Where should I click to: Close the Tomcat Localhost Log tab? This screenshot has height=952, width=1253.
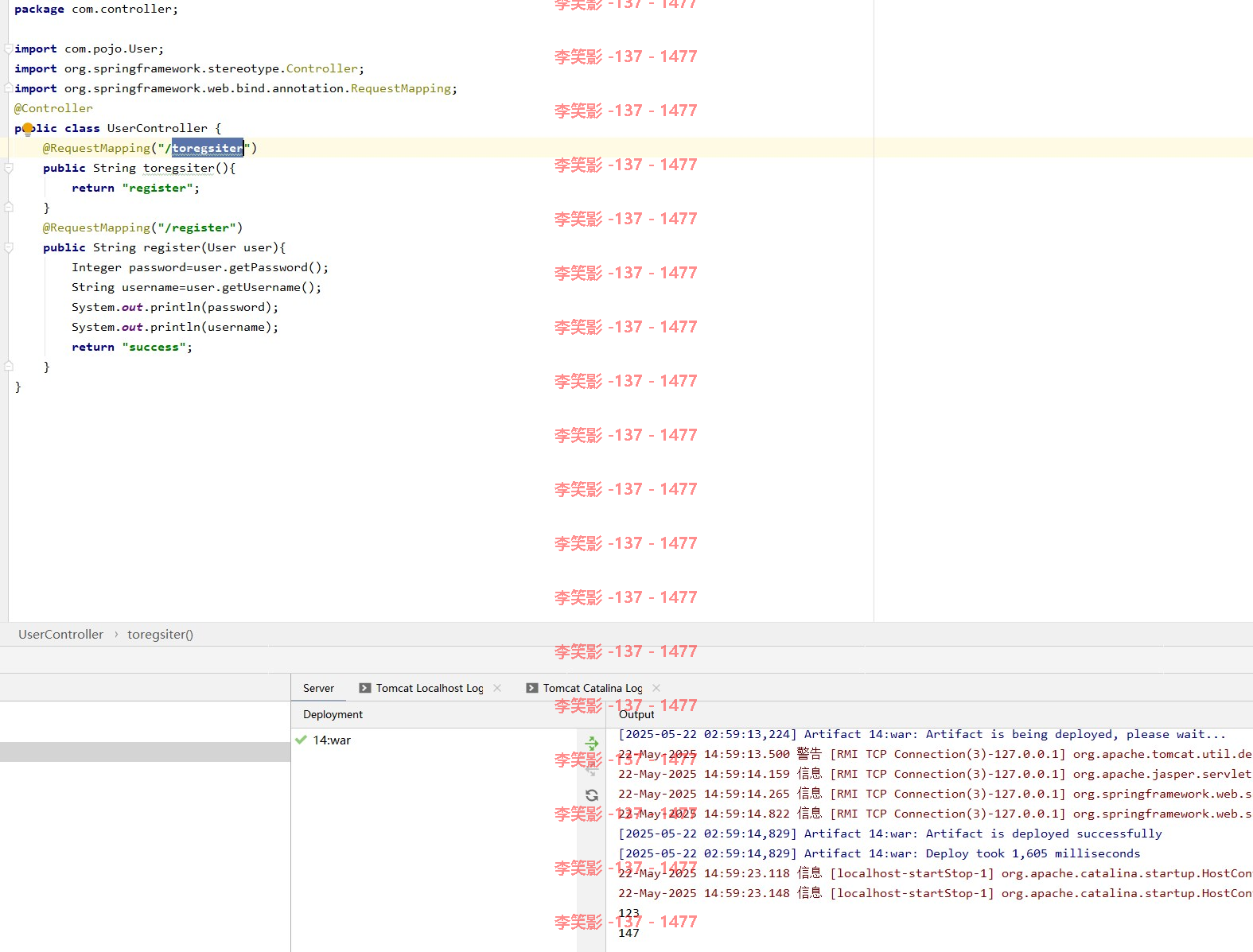tap(497, 688)
